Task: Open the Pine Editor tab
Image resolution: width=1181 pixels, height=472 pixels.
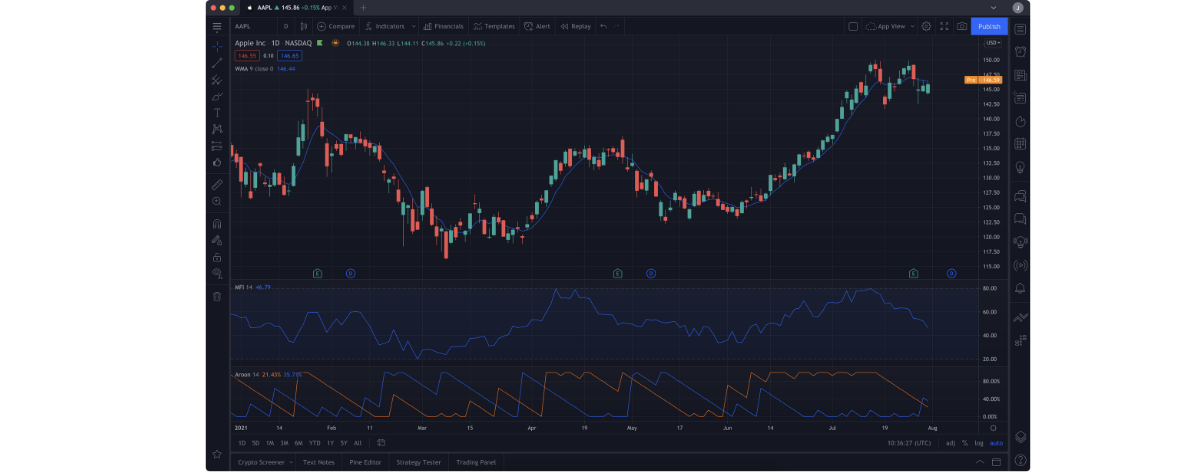Action: click(366, 462)
